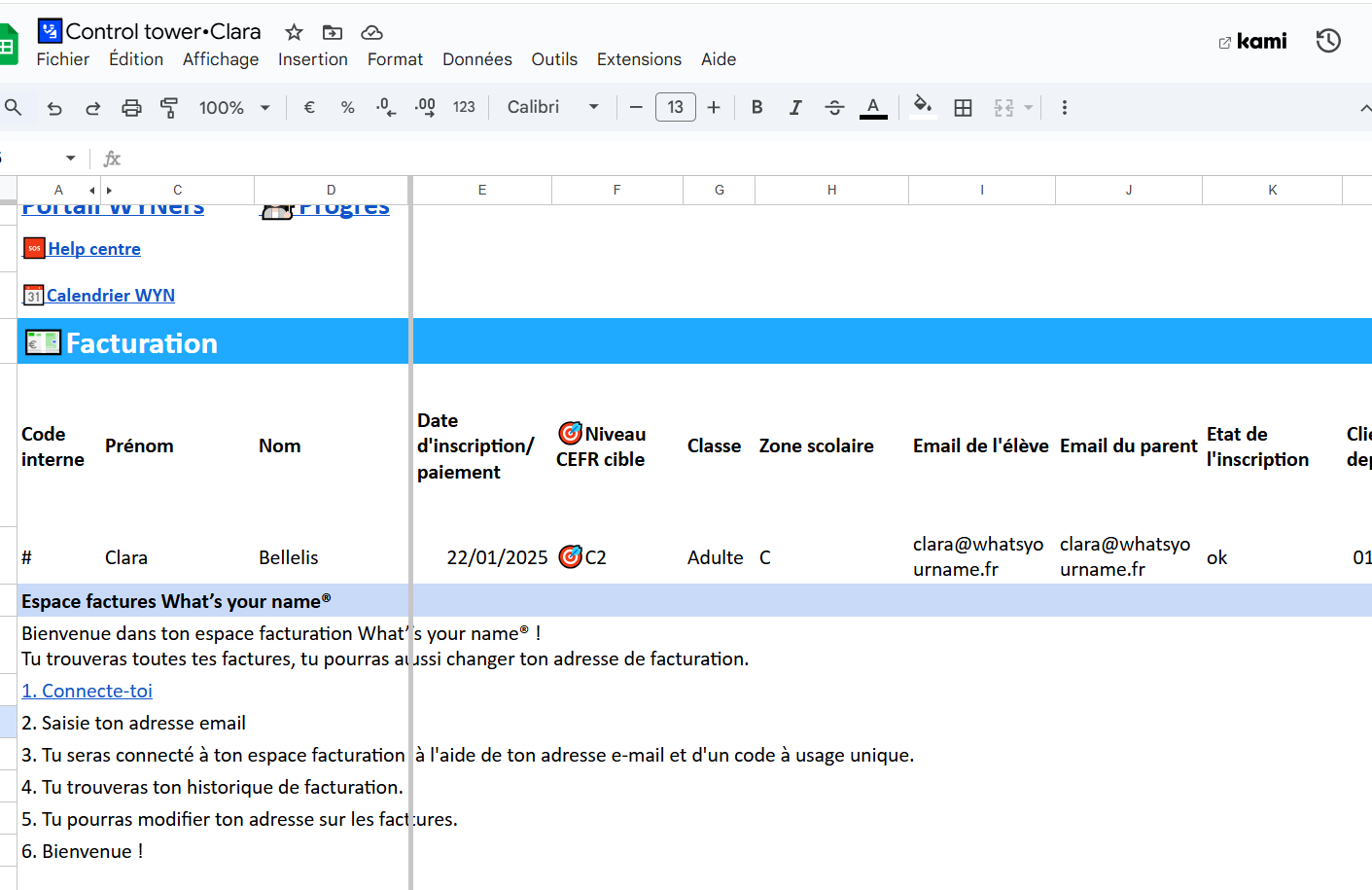The width and height of the screenshot is (1372, 890).
Task: Open the borders tool
Action: (x=963, y=108)
